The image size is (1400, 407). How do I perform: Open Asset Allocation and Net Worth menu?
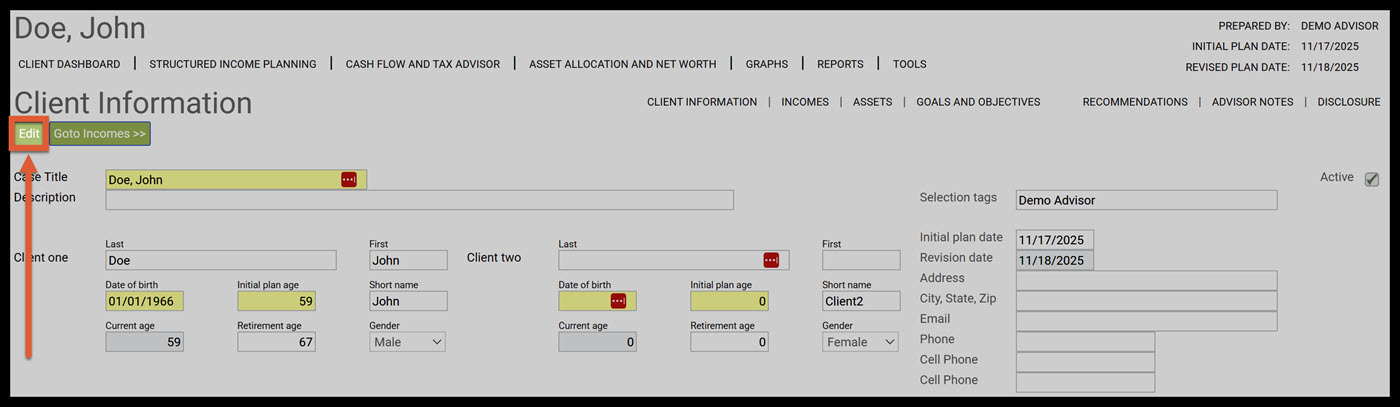(x=623, y=64)
